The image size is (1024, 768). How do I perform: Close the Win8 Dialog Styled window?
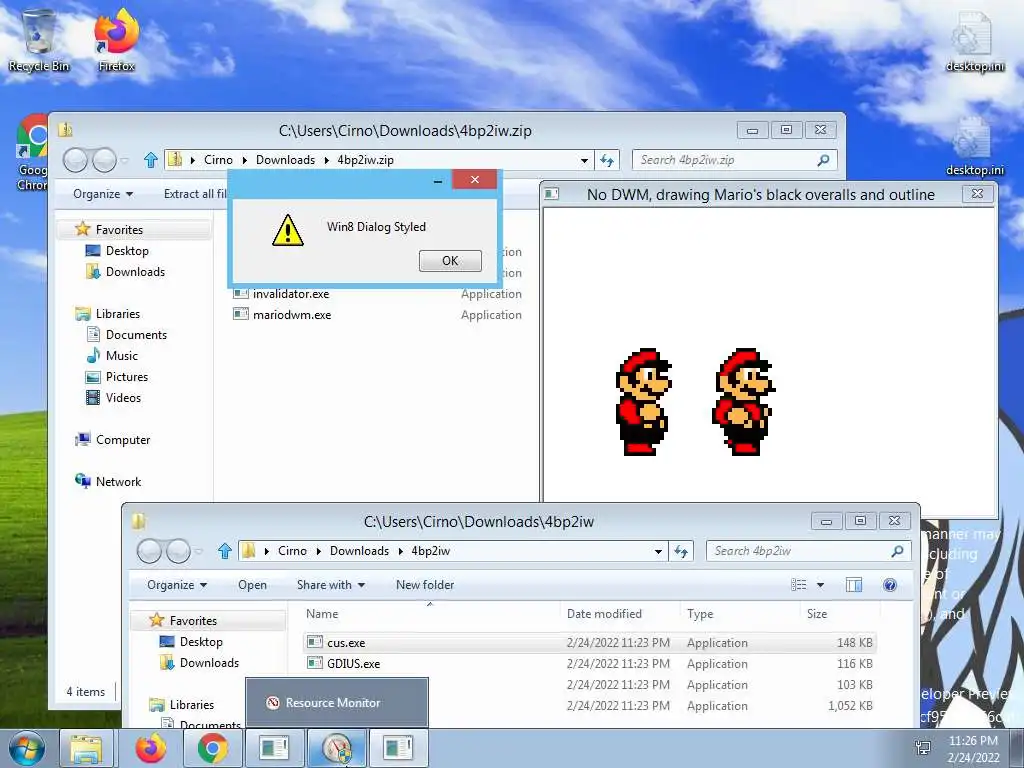click(x=475, y=180)
